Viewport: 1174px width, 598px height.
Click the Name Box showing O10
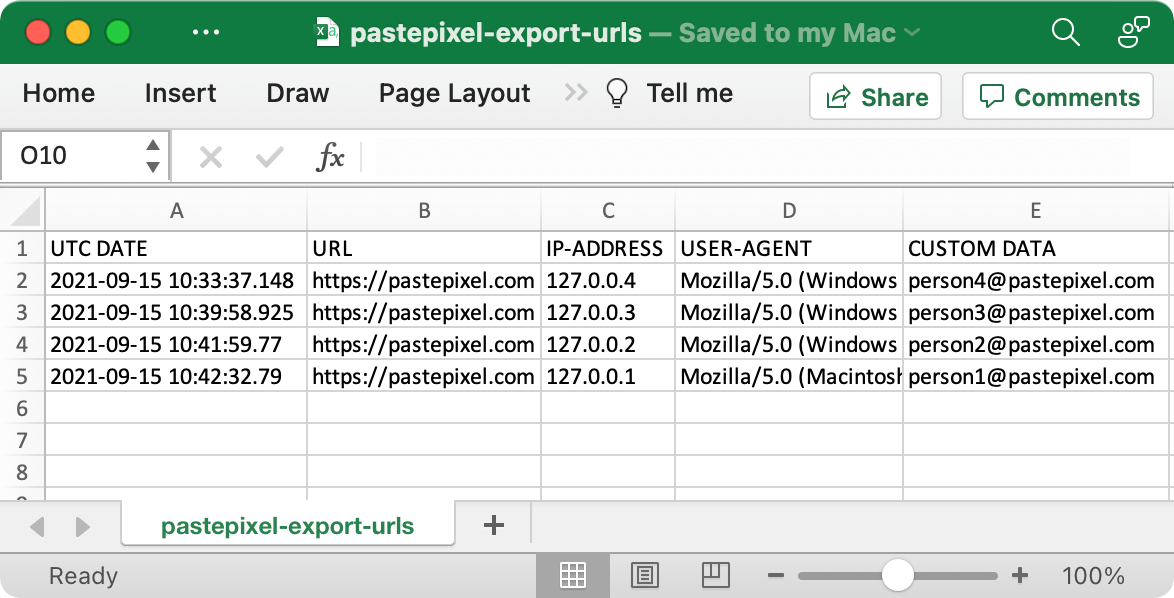(75, 156)
